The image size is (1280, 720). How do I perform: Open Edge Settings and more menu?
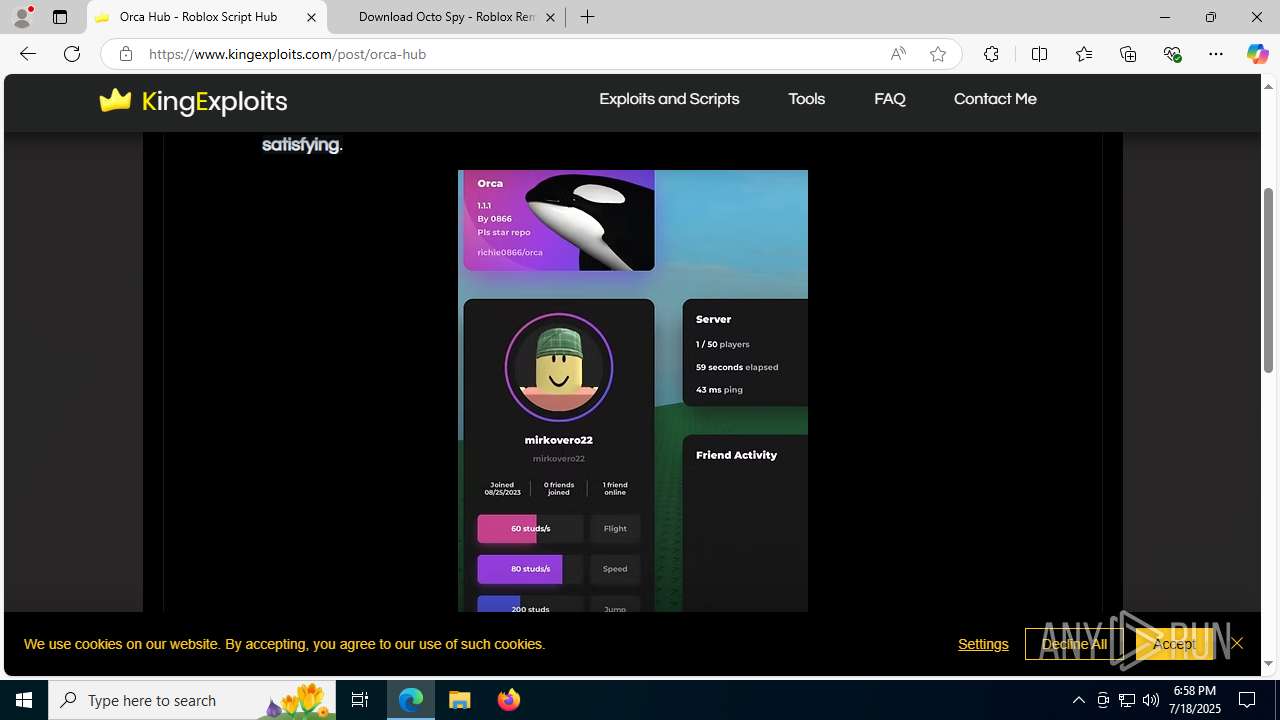1216,54
